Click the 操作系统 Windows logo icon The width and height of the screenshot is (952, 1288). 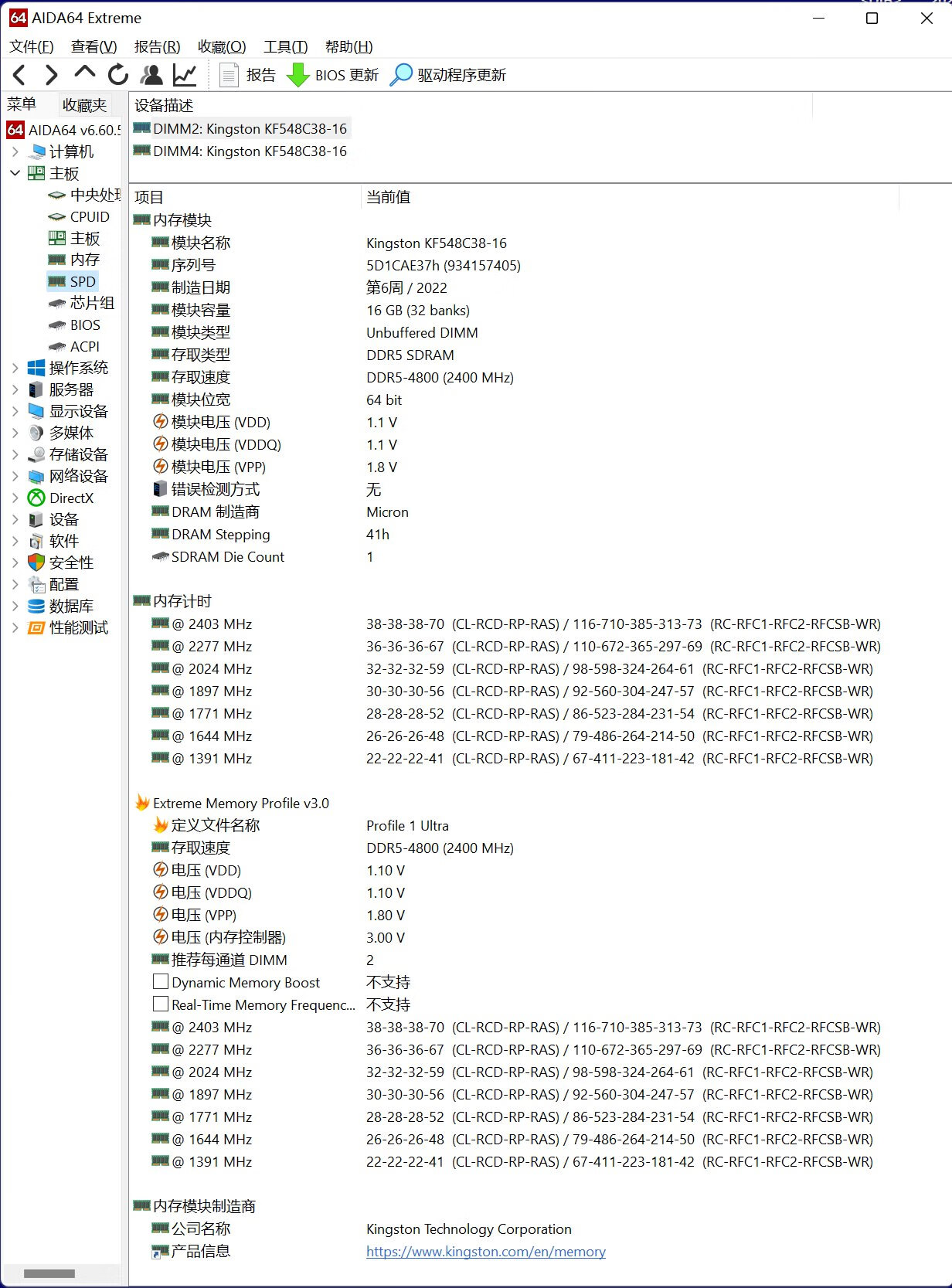pos(36,368)
